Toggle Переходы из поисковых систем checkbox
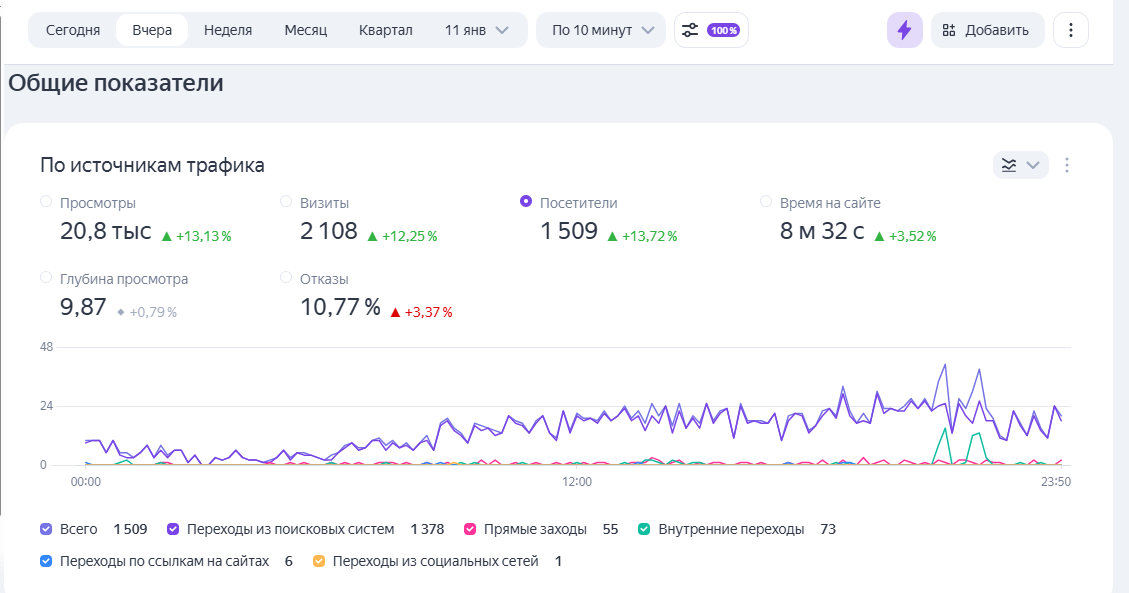1129x593 pixels. point(173,529)
